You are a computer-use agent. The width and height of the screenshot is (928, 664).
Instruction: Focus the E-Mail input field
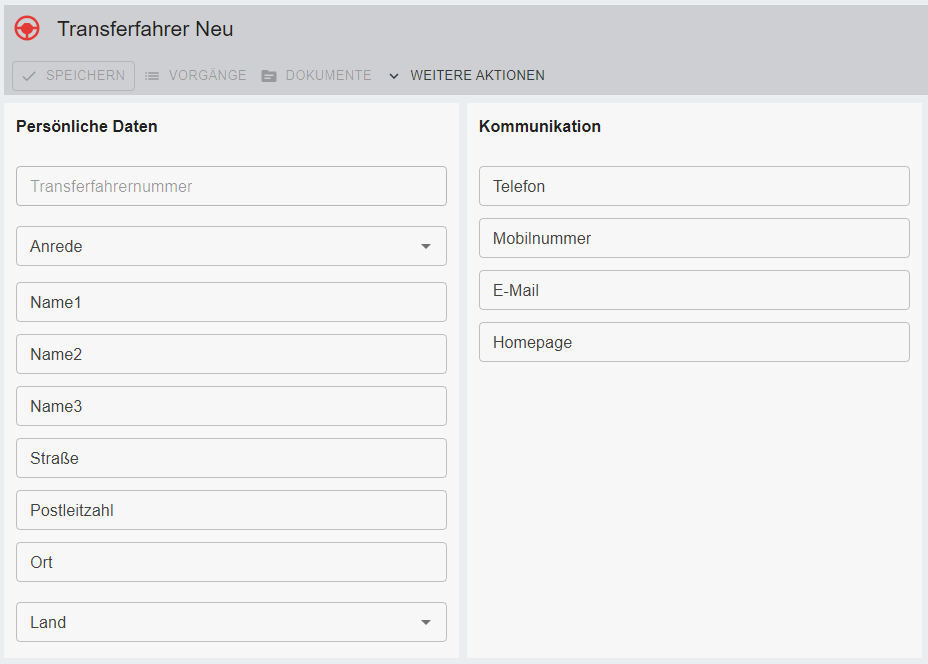(694, 290)
